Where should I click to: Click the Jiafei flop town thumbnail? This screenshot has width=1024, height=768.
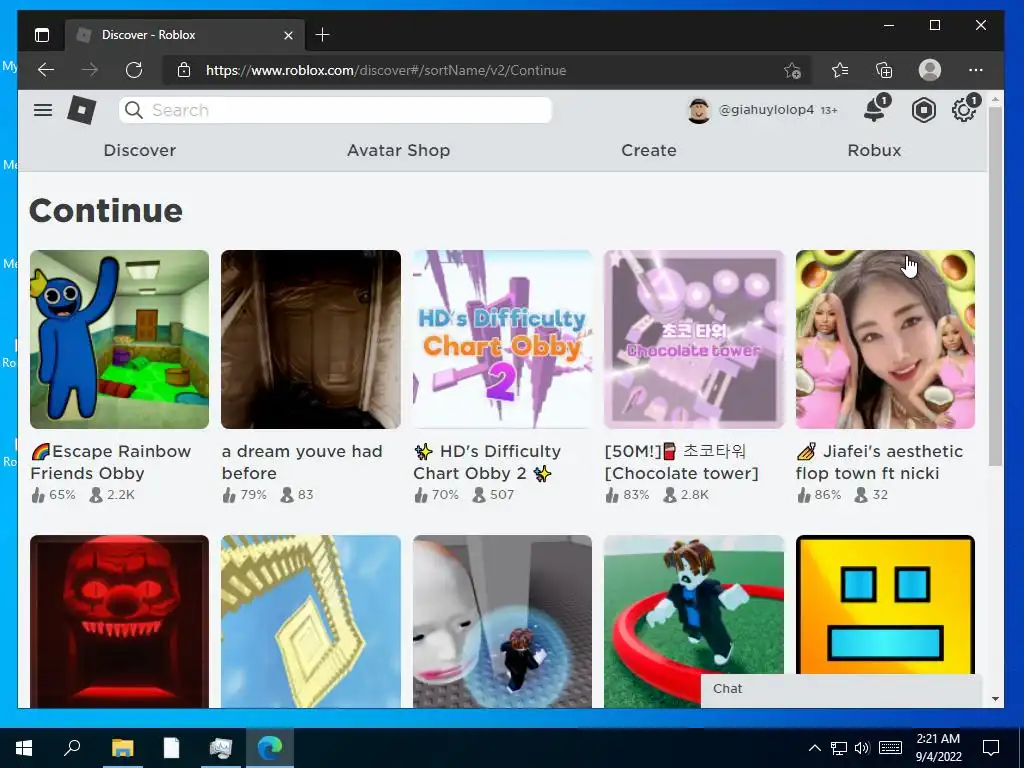(x=885, y=340)
